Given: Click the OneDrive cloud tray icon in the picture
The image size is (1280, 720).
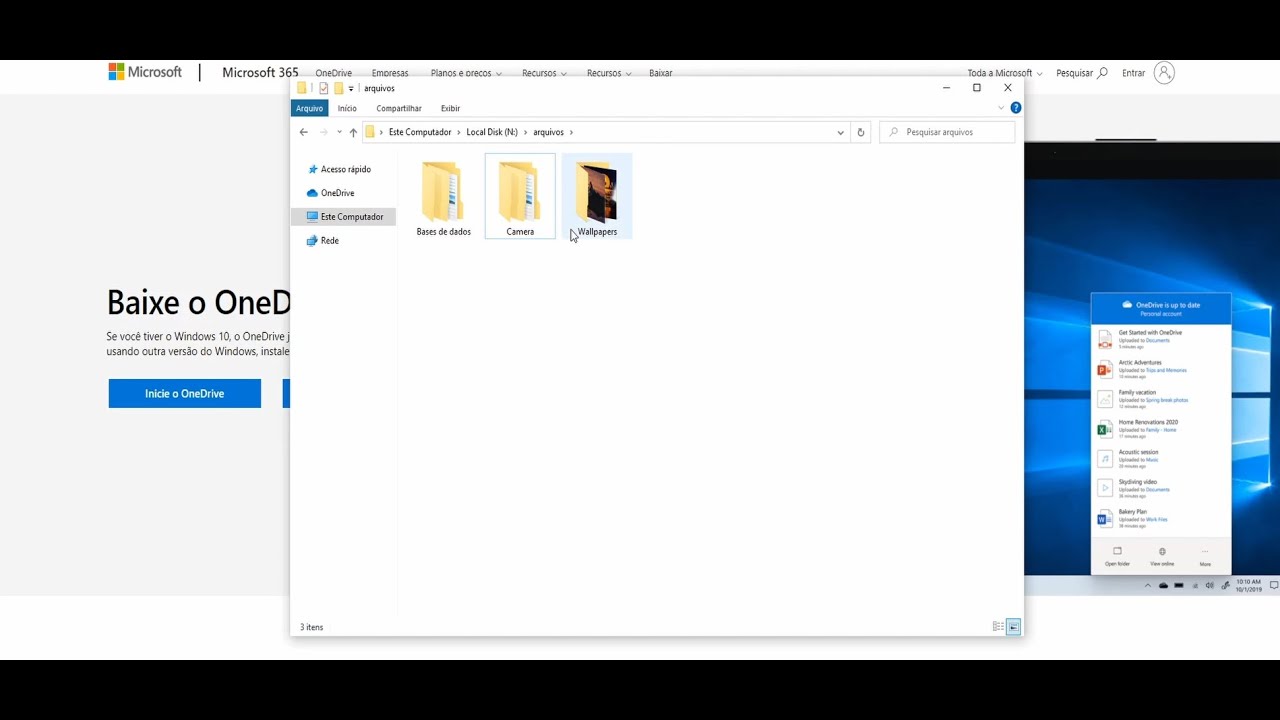Looking at the screenshot, I should click(x=1163, y=585).
